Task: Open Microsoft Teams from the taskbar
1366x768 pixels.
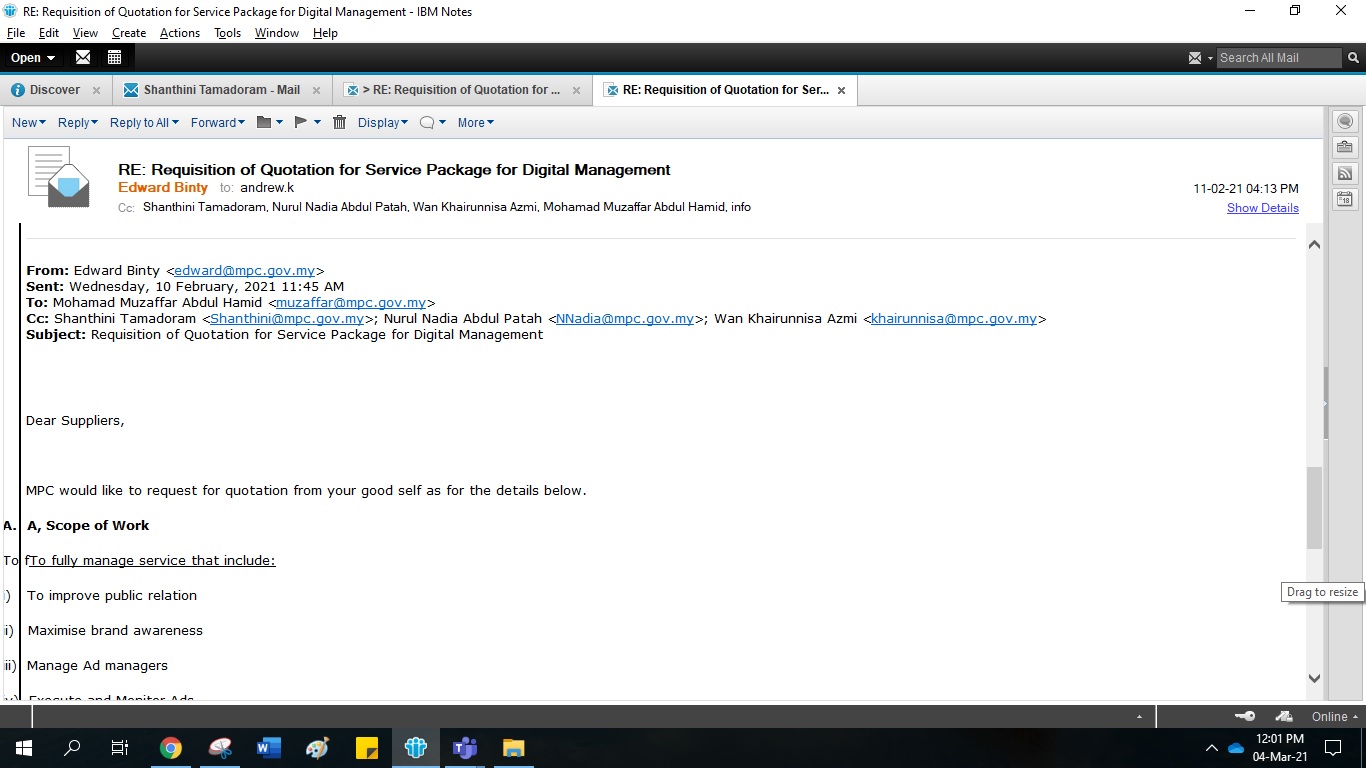Action: (x=465, y=747)
